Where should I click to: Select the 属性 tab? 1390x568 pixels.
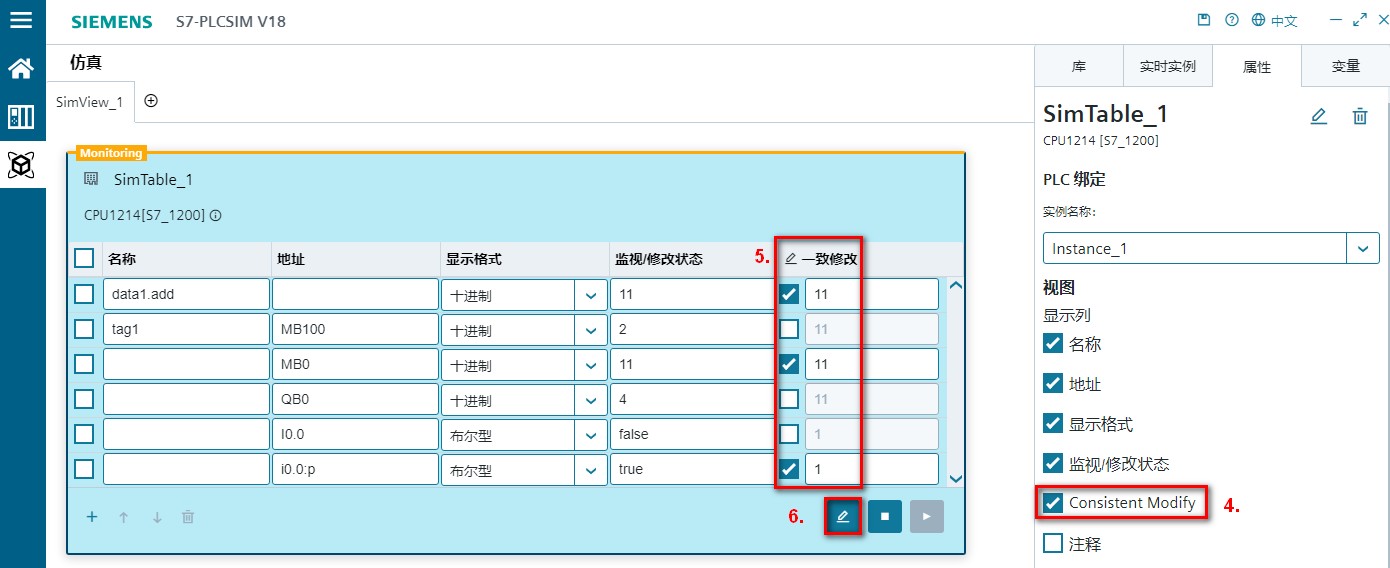click(1256, 66)
